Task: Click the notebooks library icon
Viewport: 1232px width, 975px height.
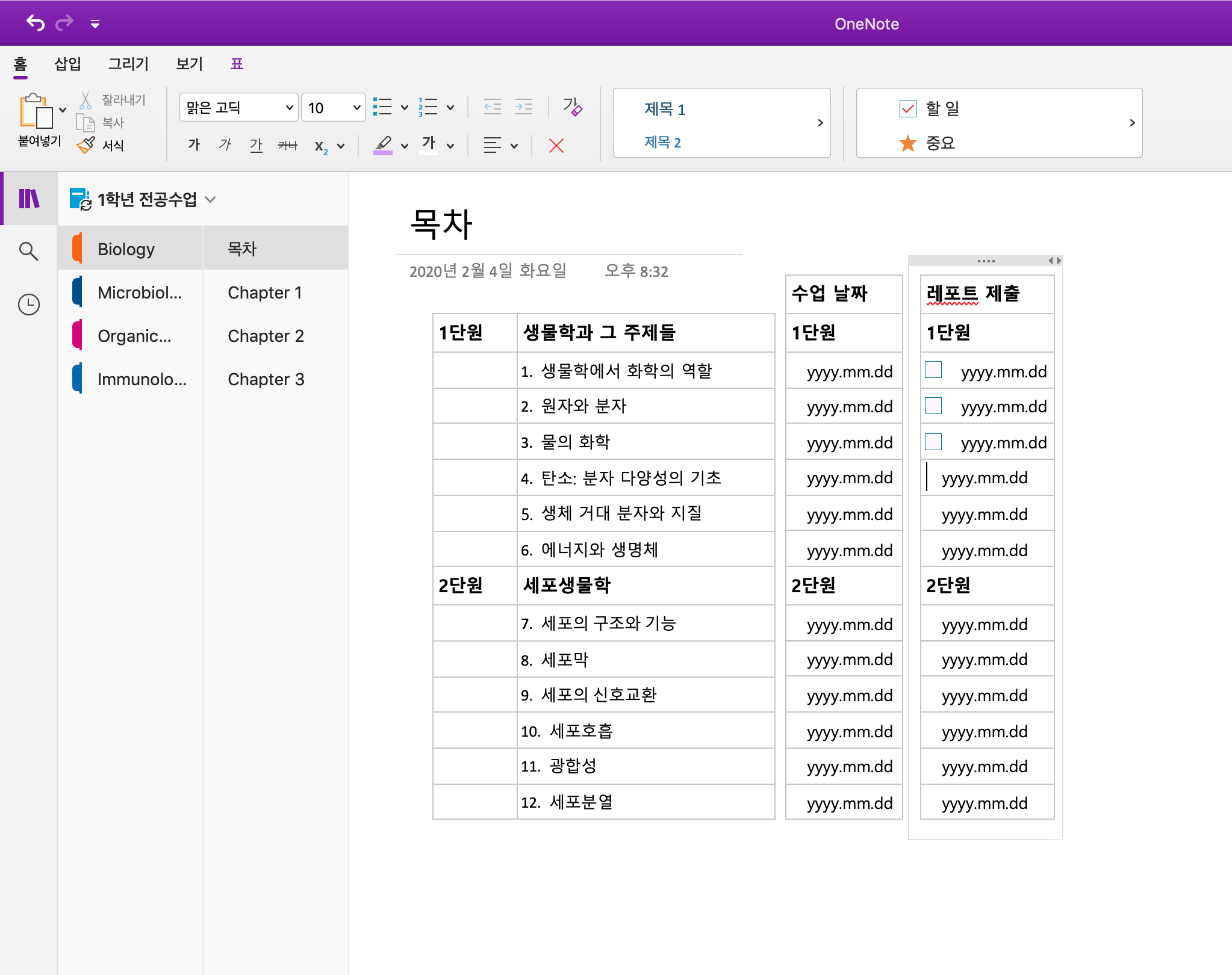Action: pos(28,199)
